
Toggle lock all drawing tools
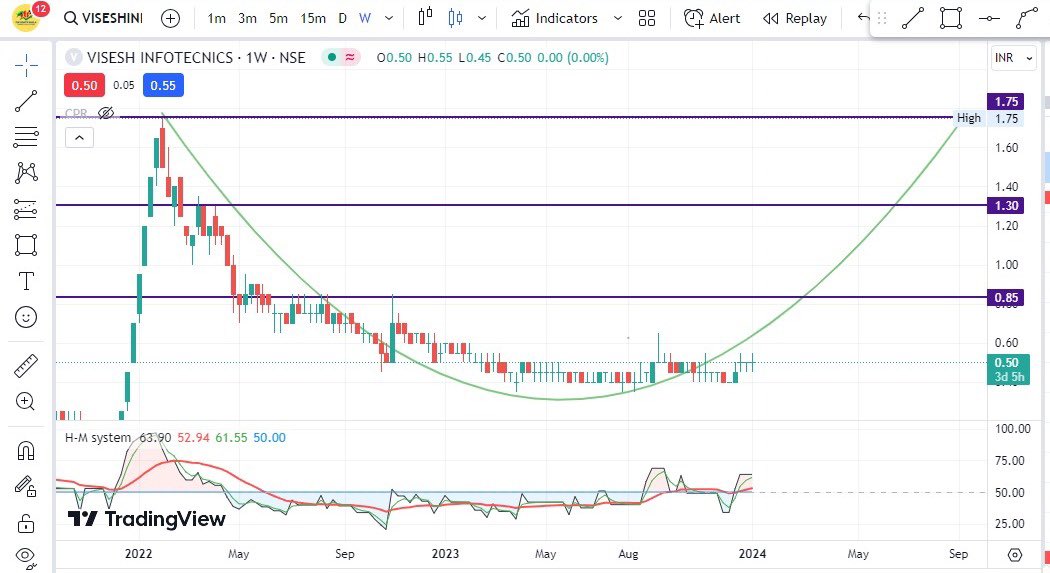pos(26,522)
